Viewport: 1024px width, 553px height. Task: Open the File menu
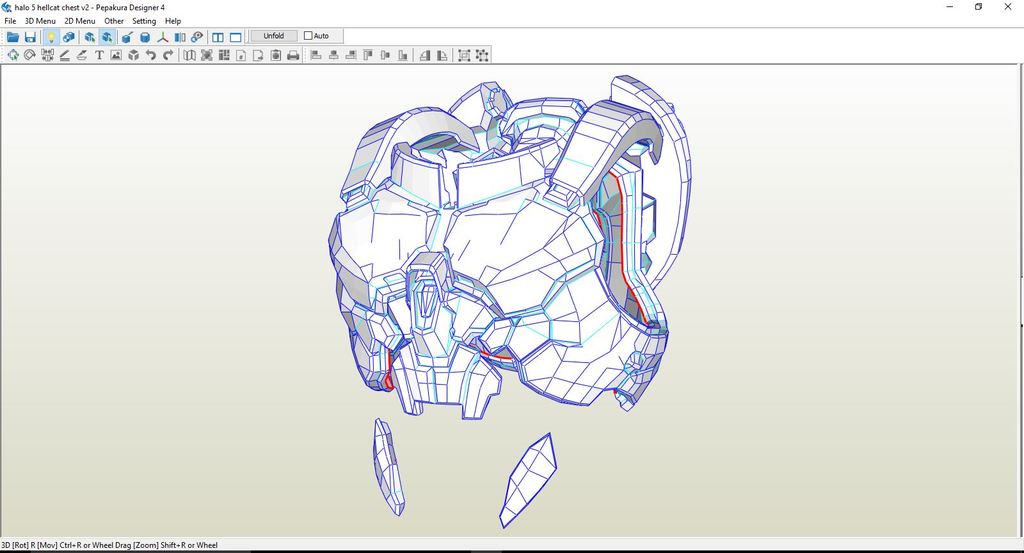coord(10,21)
